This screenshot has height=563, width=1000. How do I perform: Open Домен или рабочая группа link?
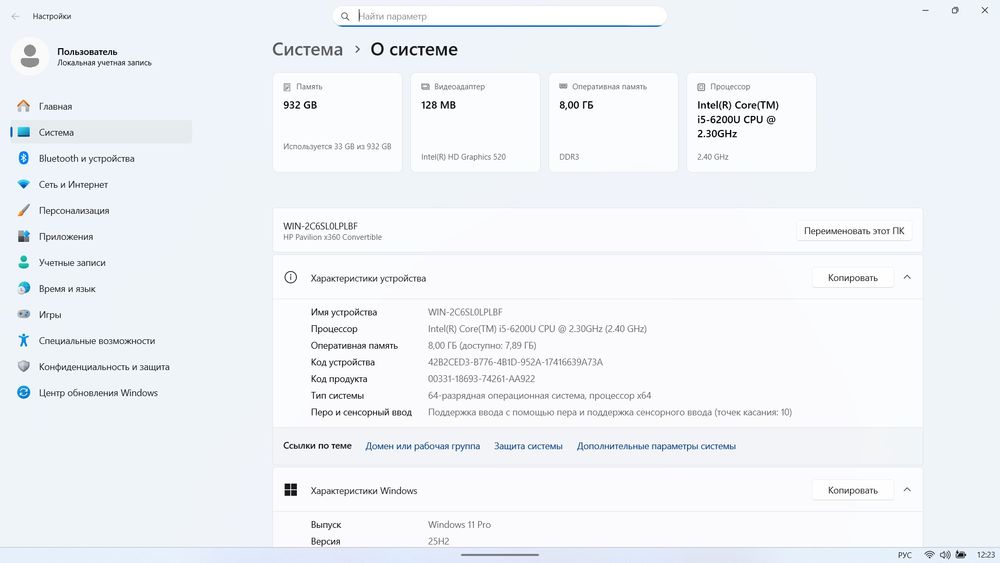pos(422,446)
